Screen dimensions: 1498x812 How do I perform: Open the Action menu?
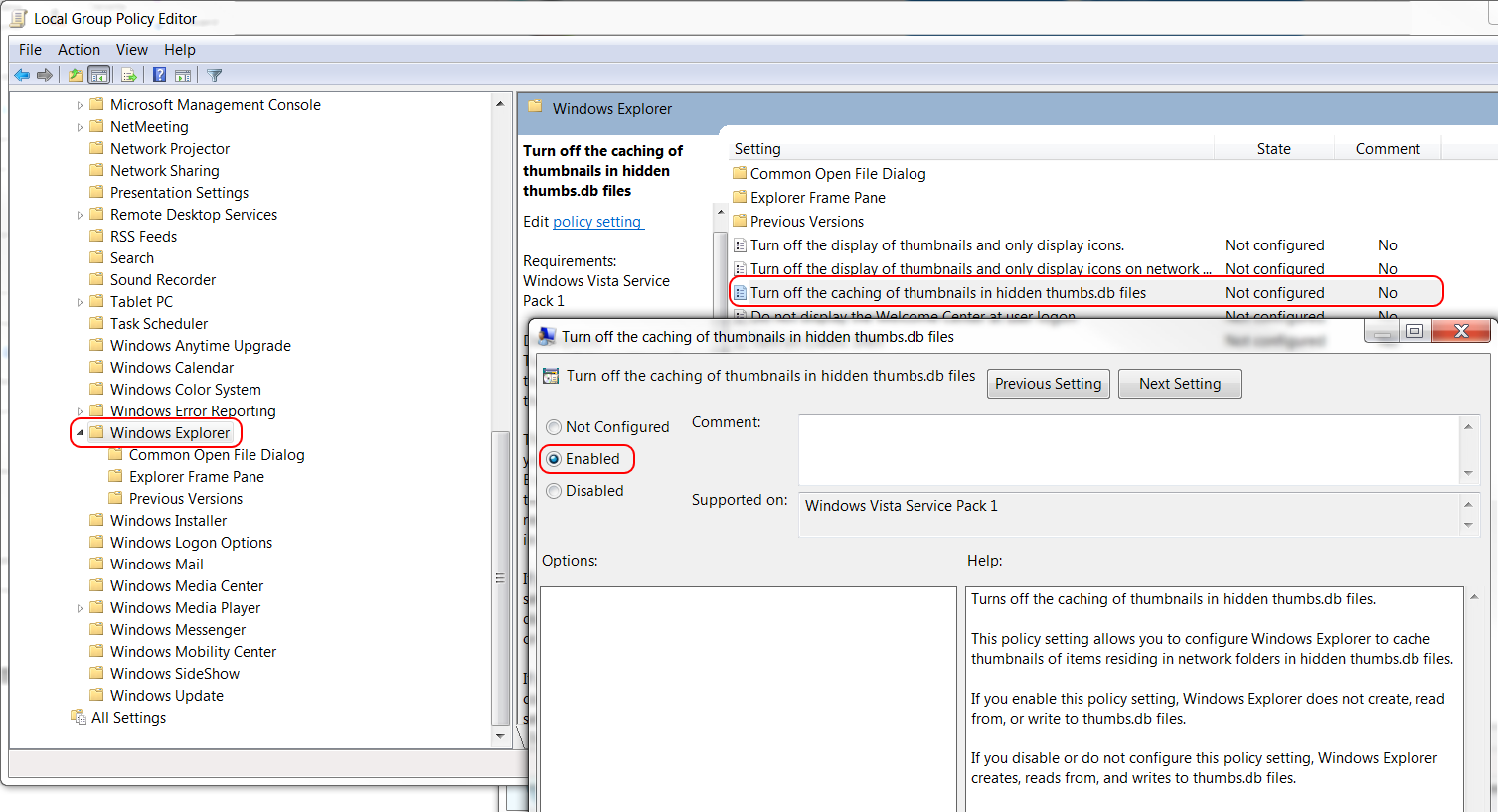click(79, 50)
